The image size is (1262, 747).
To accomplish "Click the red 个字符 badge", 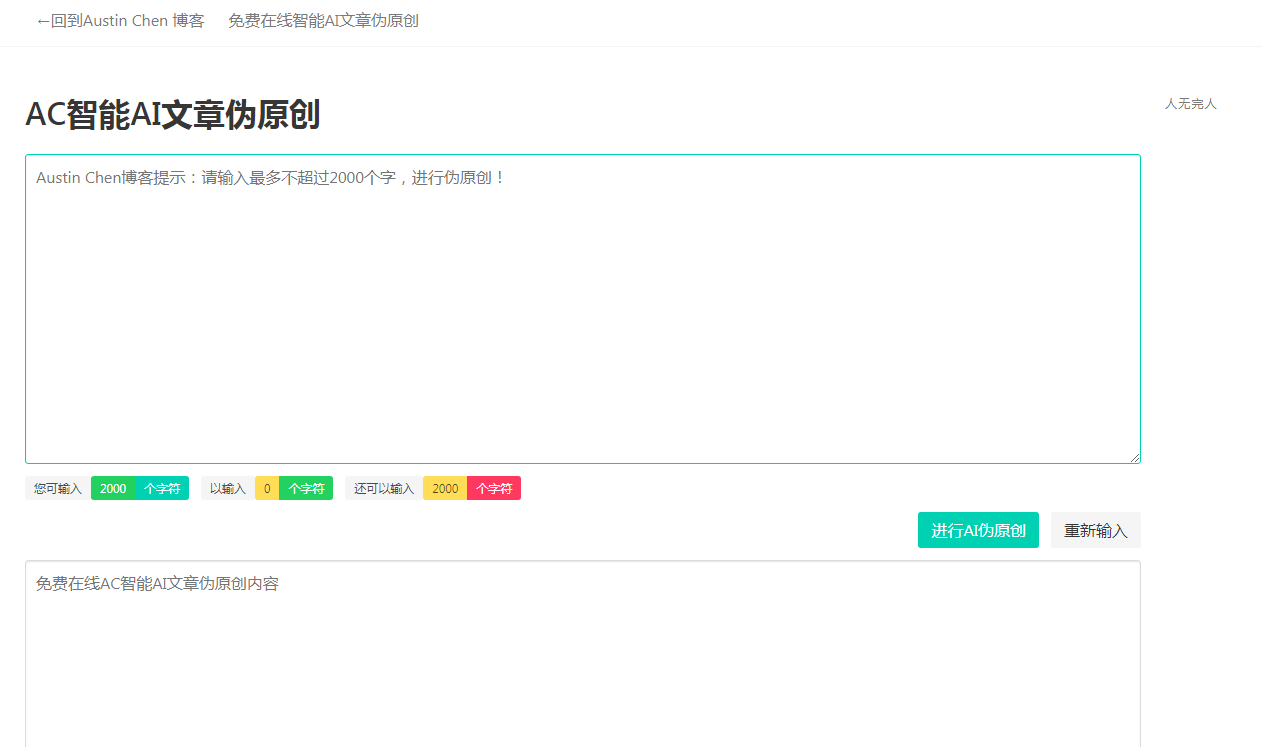I will point(494,488).
